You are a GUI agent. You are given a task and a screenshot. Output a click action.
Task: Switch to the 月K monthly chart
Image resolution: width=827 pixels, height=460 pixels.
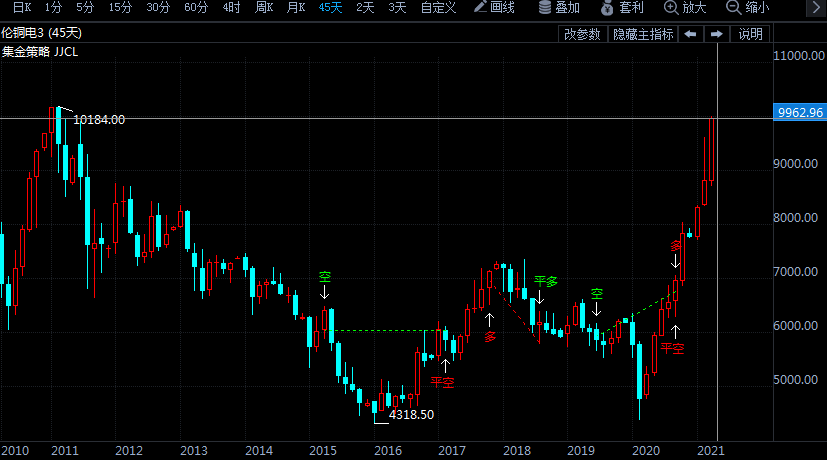pos(296,7)
